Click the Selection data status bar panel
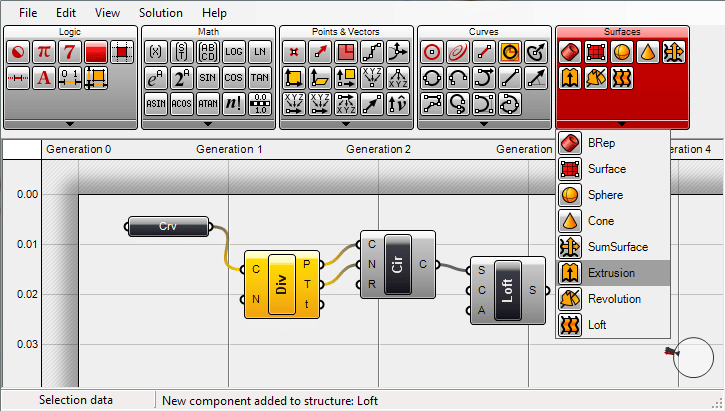This screenshot has height=411, width=725. (76, 400)
